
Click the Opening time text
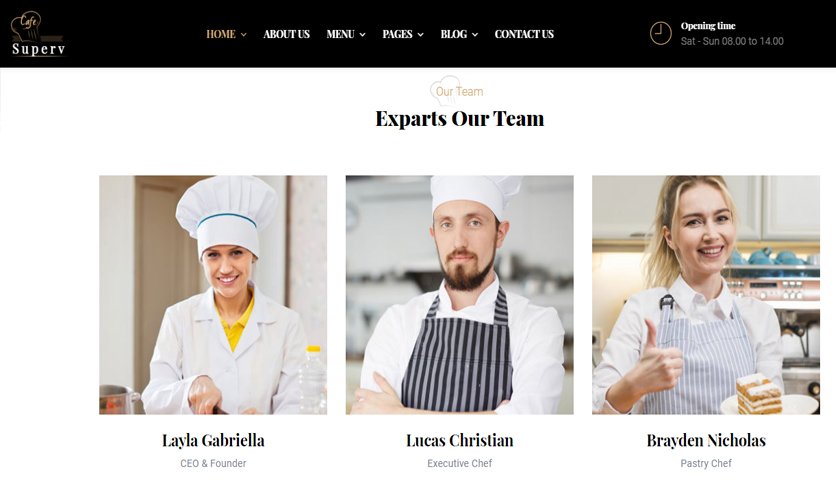point(708,26)
